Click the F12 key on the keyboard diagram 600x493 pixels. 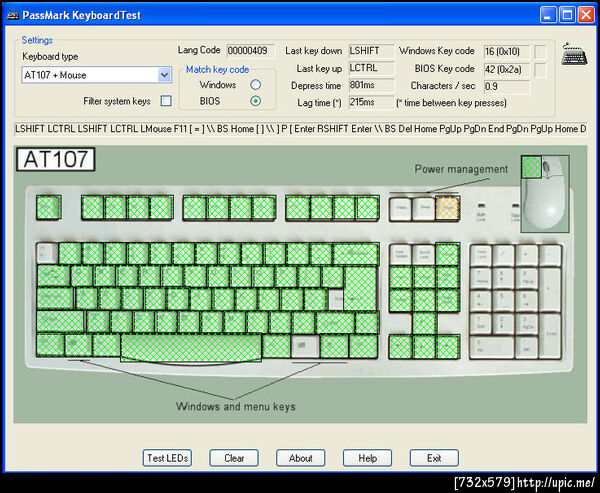coord(367,208)
